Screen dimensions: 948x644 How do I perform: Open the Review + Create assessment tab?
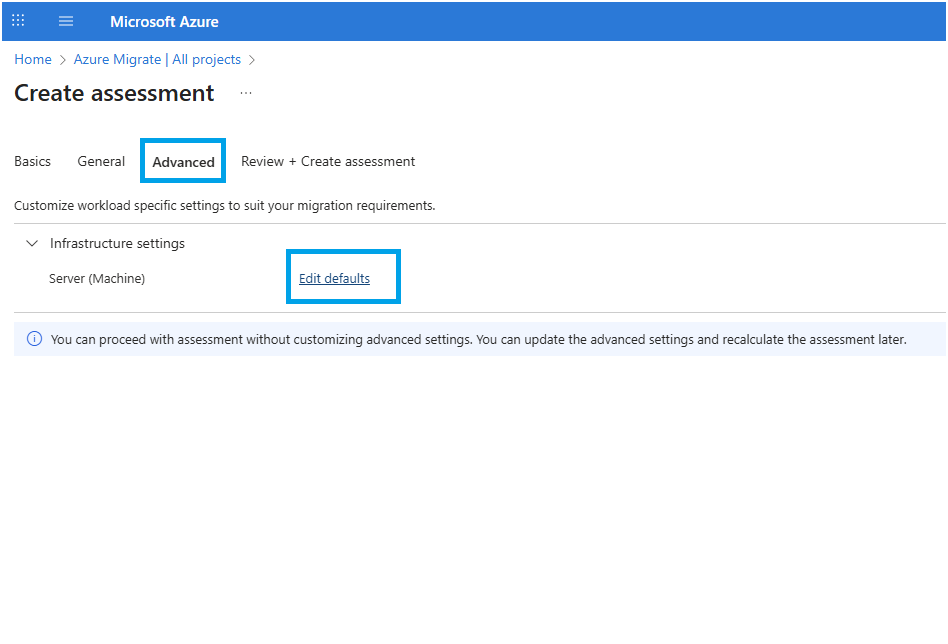tap(328, 161)
